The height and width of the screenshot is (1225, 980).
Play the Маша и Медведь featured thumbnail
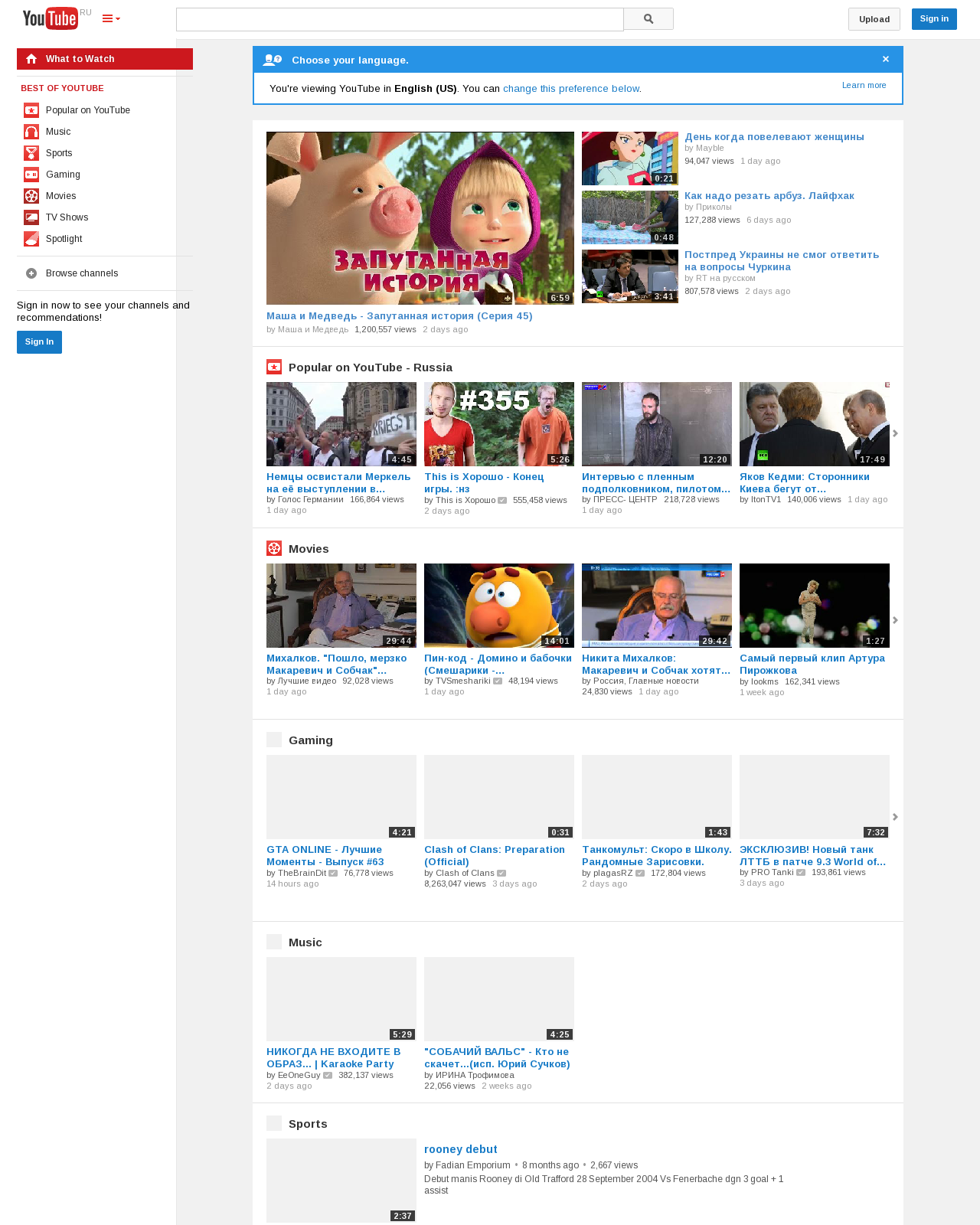(x=420, y=218)
